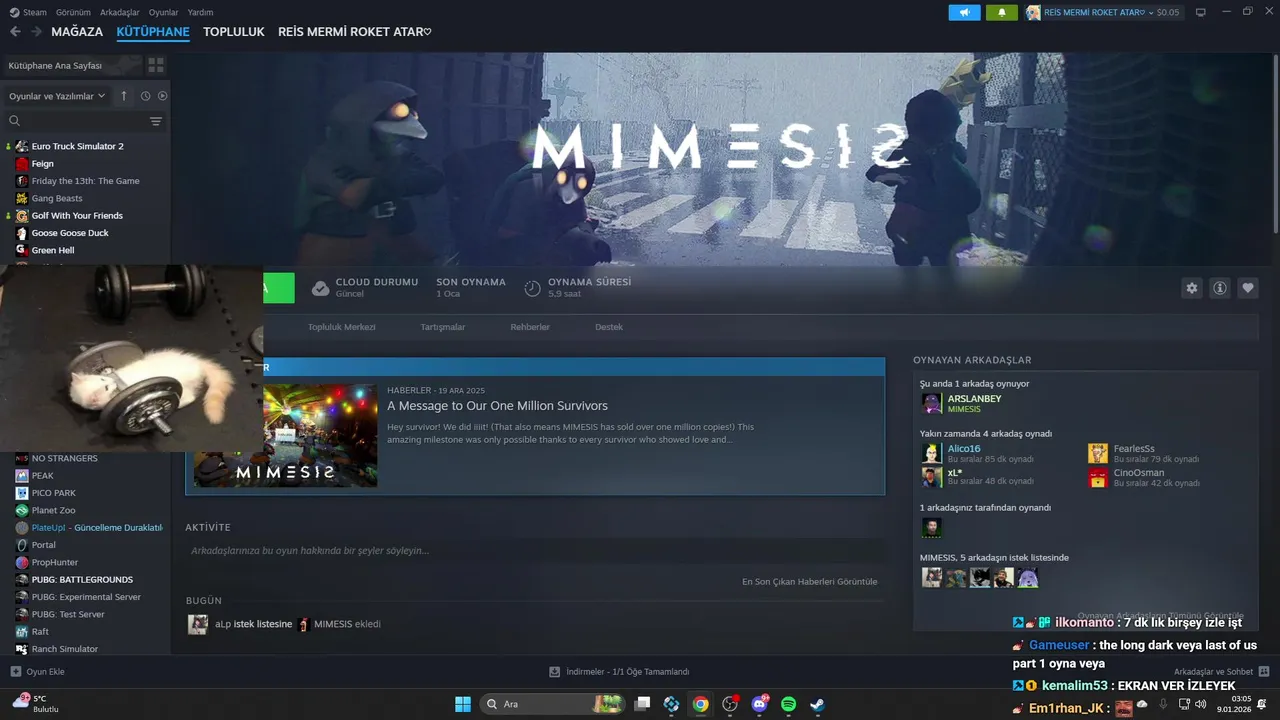Screen dimensions: 1280x720
Task: Open the wallet balance $0.05
Action: click(x=1167, y=12)
